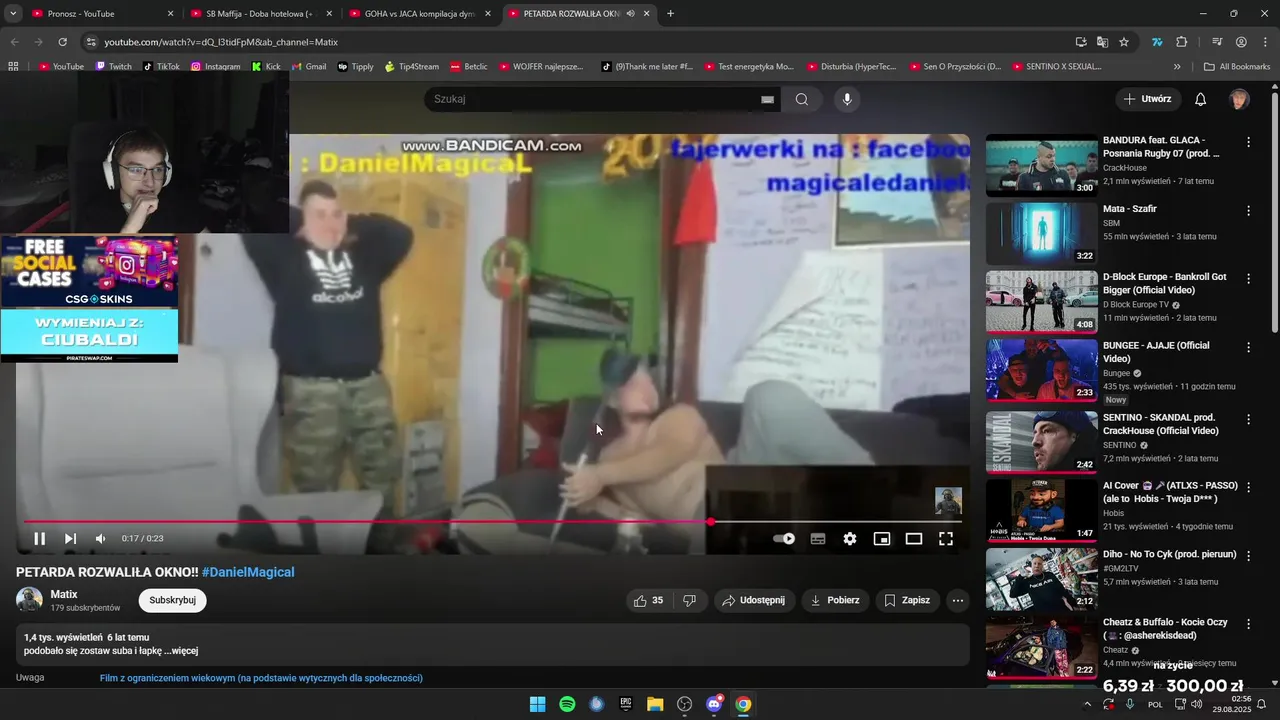Subscribe to Matix via Subskrybuj button
This screenshot has height=720, width=1280.
[x=172, y=600]
